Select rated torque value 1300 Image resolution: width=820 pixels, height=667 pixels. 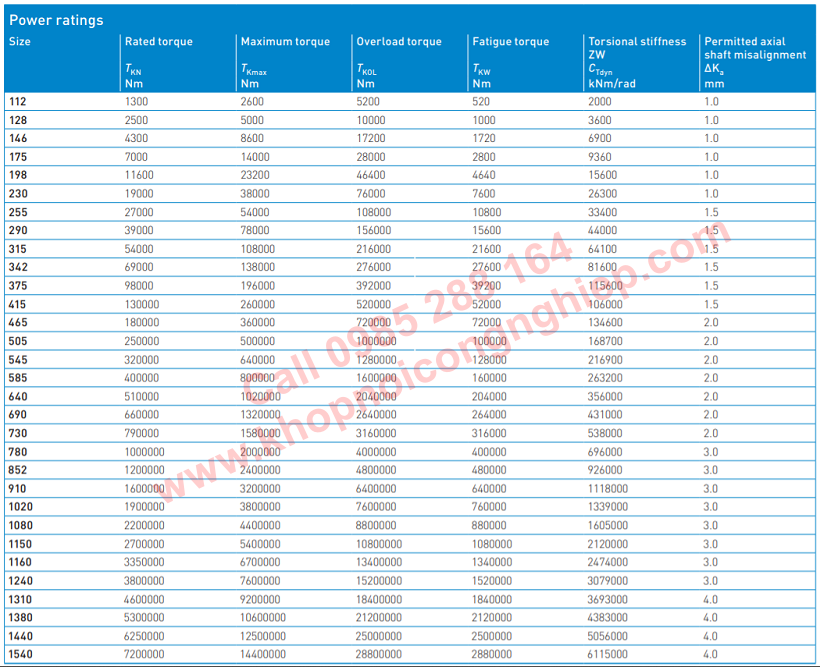point(136,102)
